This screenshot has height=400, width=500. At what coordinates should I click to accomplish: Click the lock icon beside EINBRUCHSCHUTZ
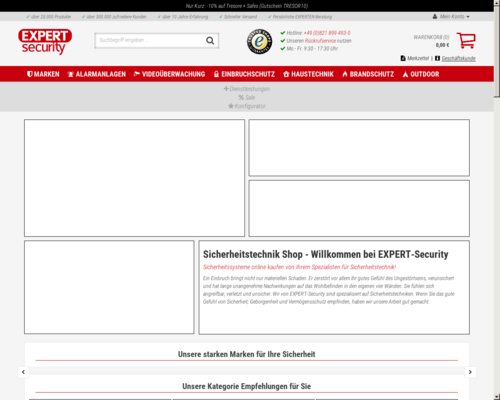(x=216, y=74)
